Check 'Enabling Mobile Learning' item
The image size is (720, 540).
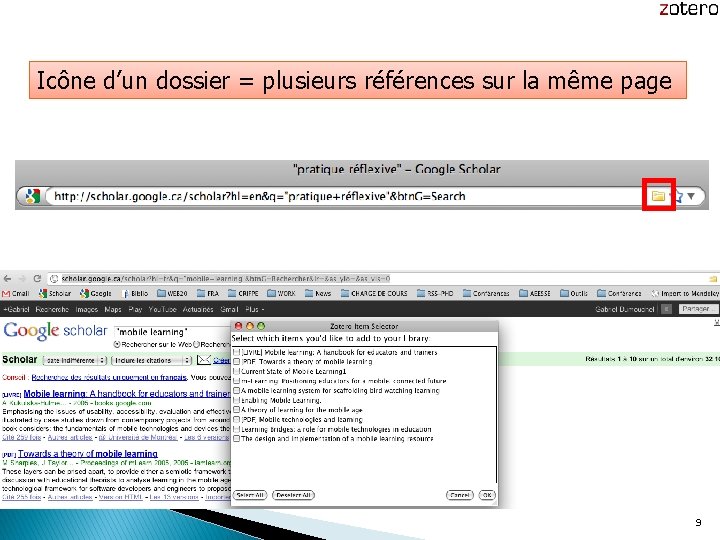[x=236, y=400]
